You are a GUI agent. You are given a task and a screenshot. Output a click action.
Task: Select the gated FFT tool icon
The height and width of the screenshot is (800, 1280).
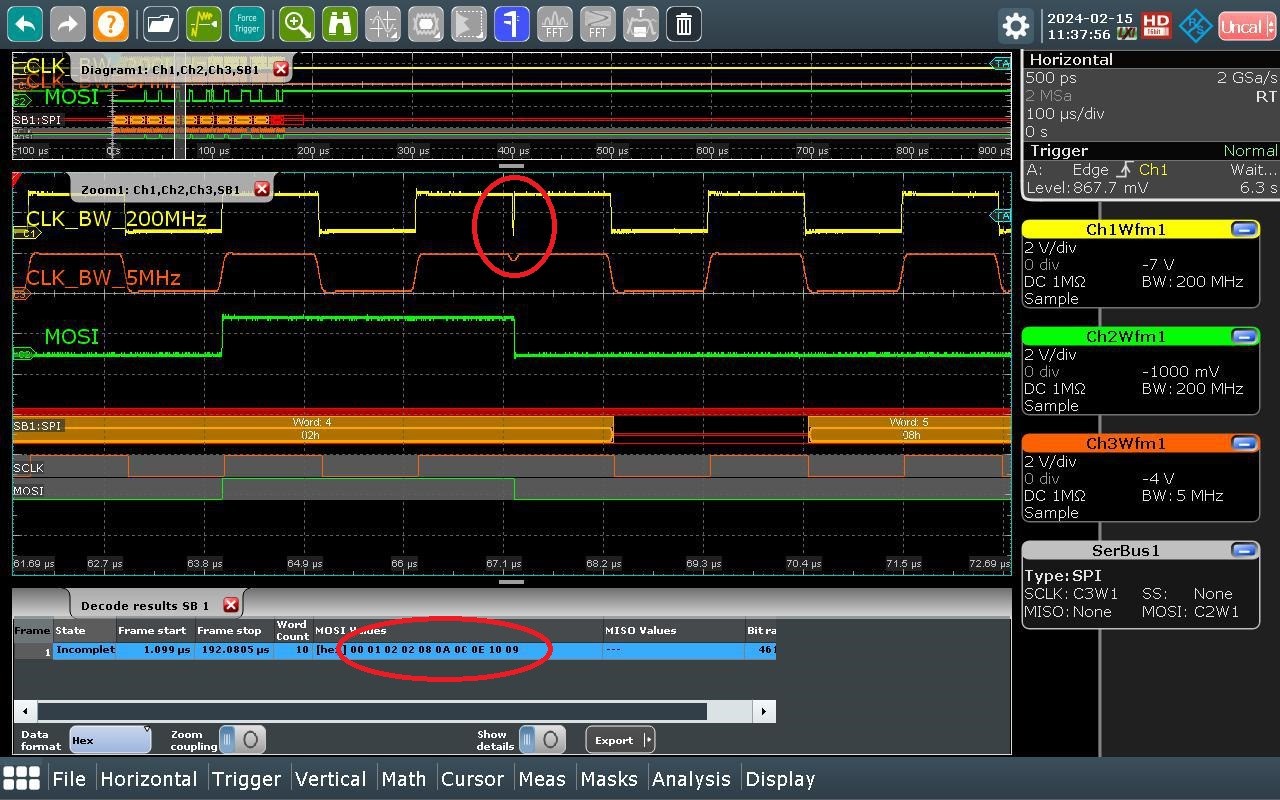tap(598, 24)
